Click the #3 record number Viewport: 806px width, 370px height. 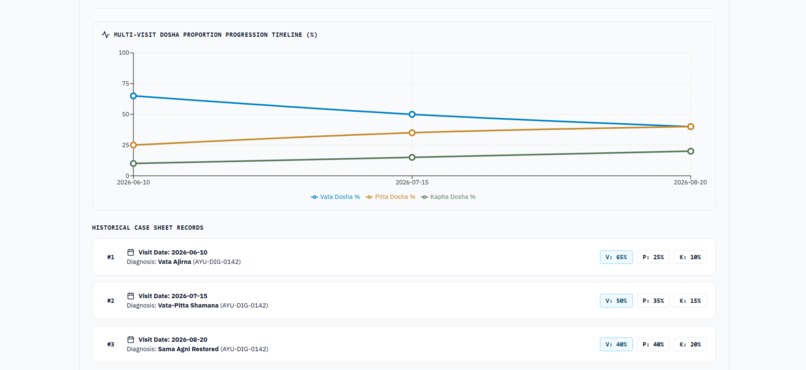pos(111,344)
